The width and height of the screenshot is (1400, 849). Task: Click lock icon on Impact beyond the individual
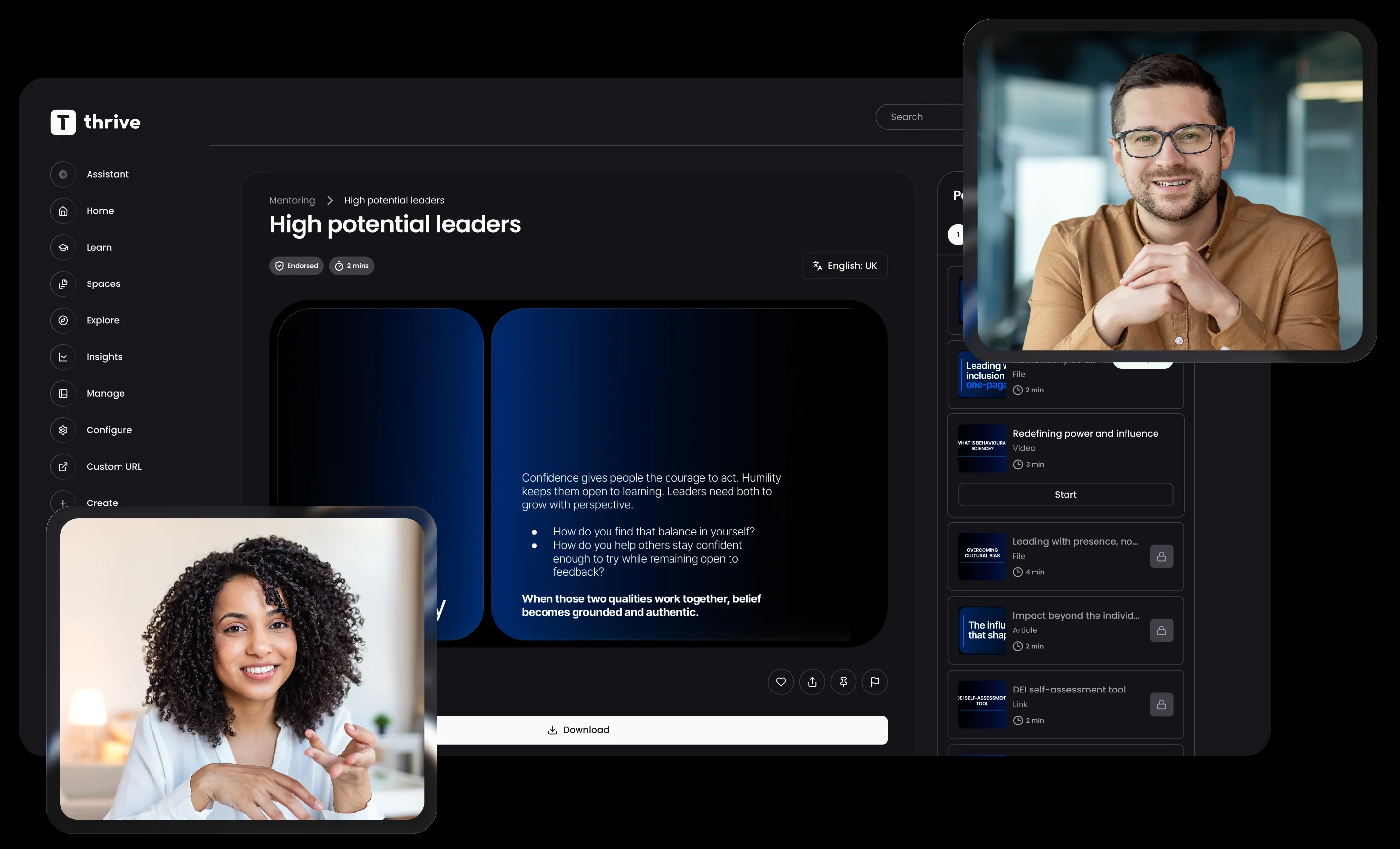(x=1161, y=630)
